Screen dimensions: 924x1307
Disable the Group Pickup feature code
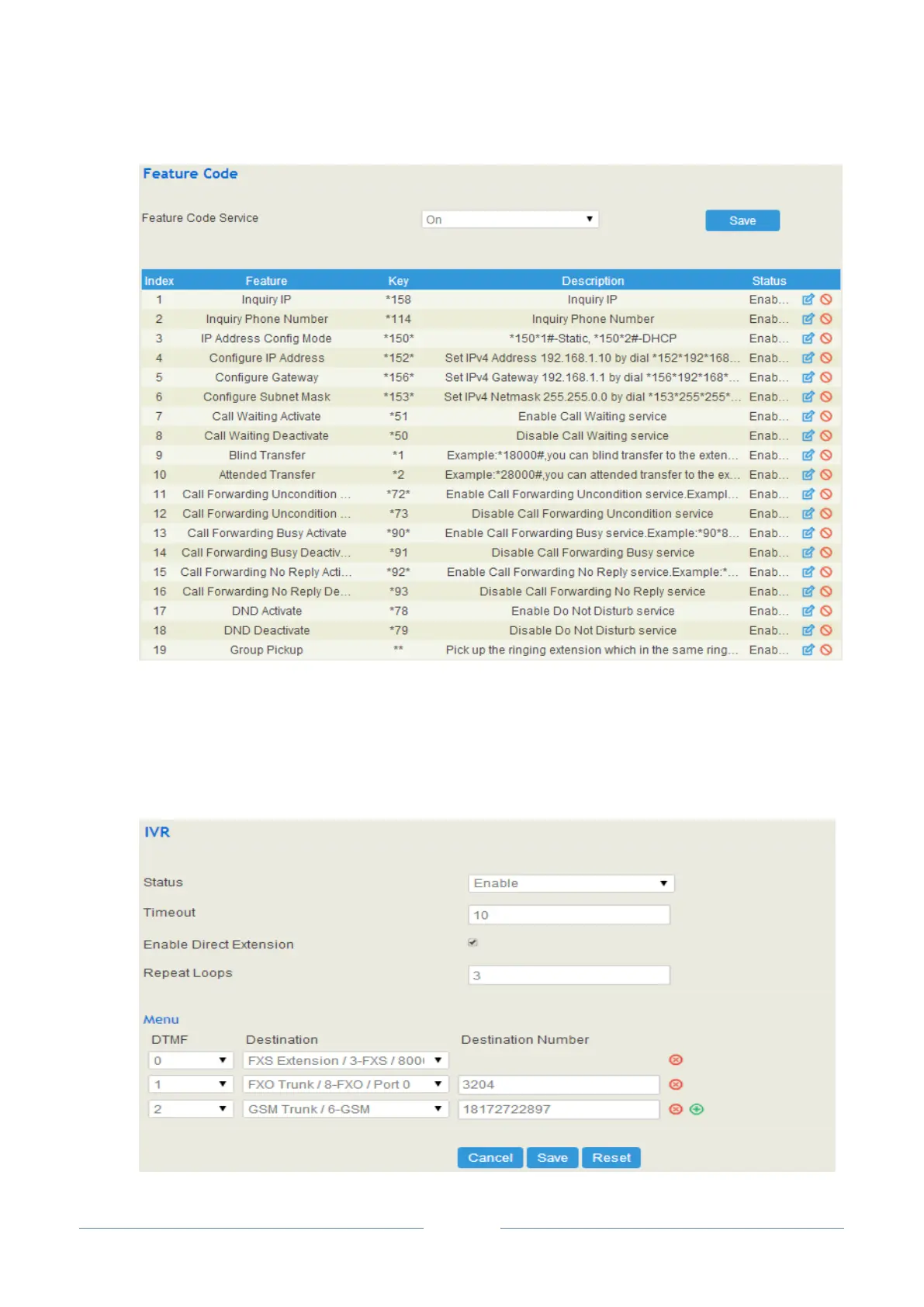point(826,650)
